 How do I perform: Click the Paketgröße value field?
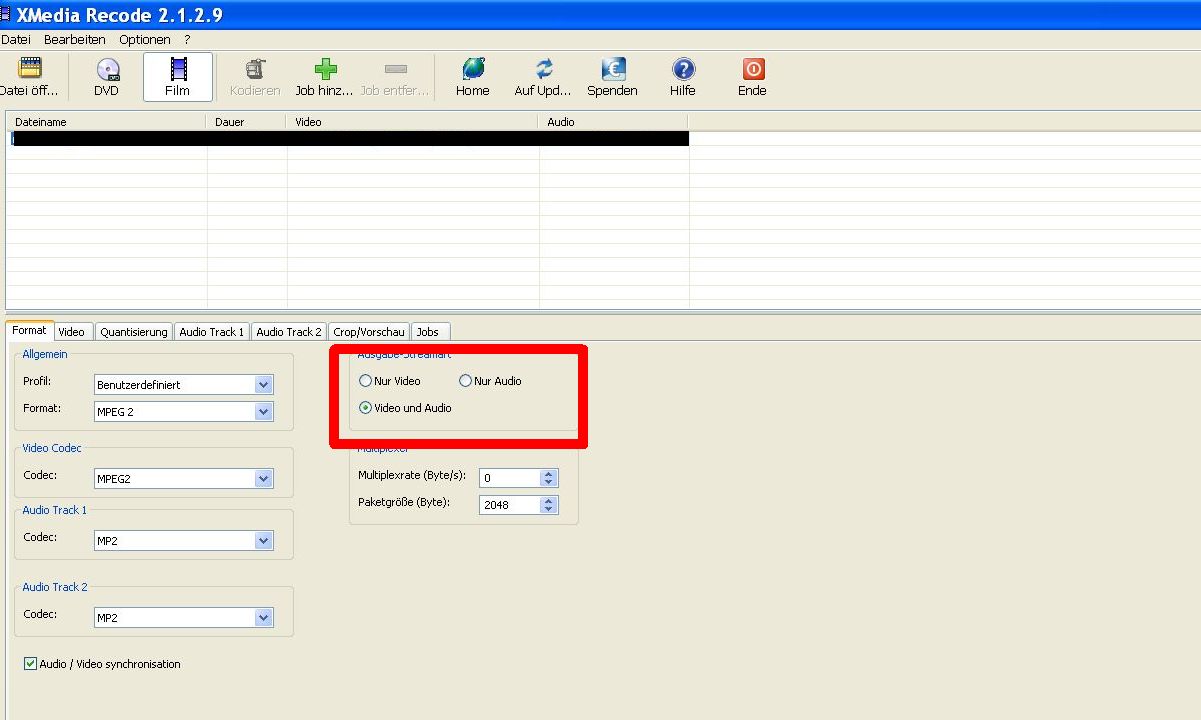pos(510,505)
